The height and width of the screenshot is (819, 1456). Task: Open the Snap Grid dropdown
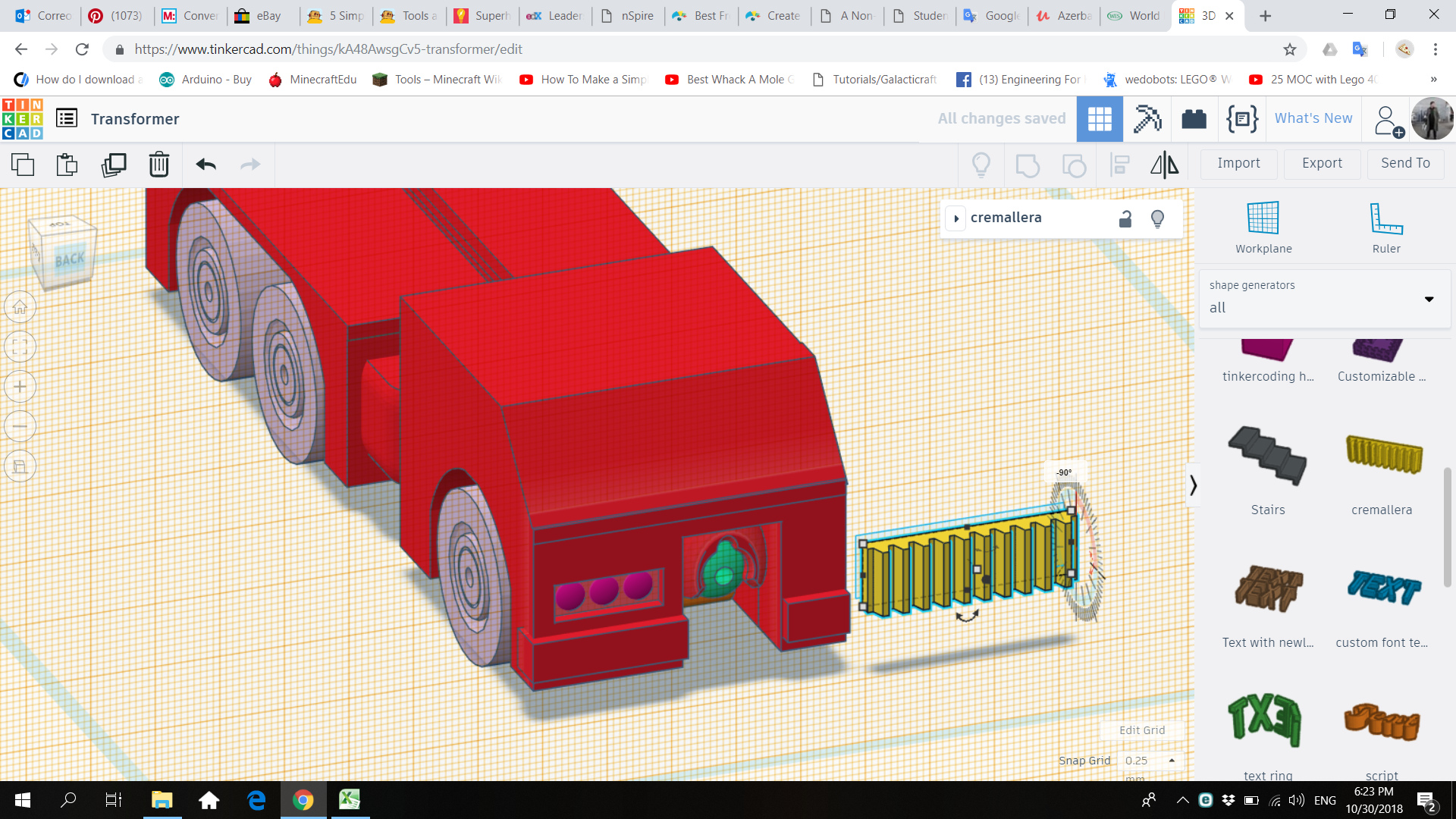click(x=1150, y=760)
